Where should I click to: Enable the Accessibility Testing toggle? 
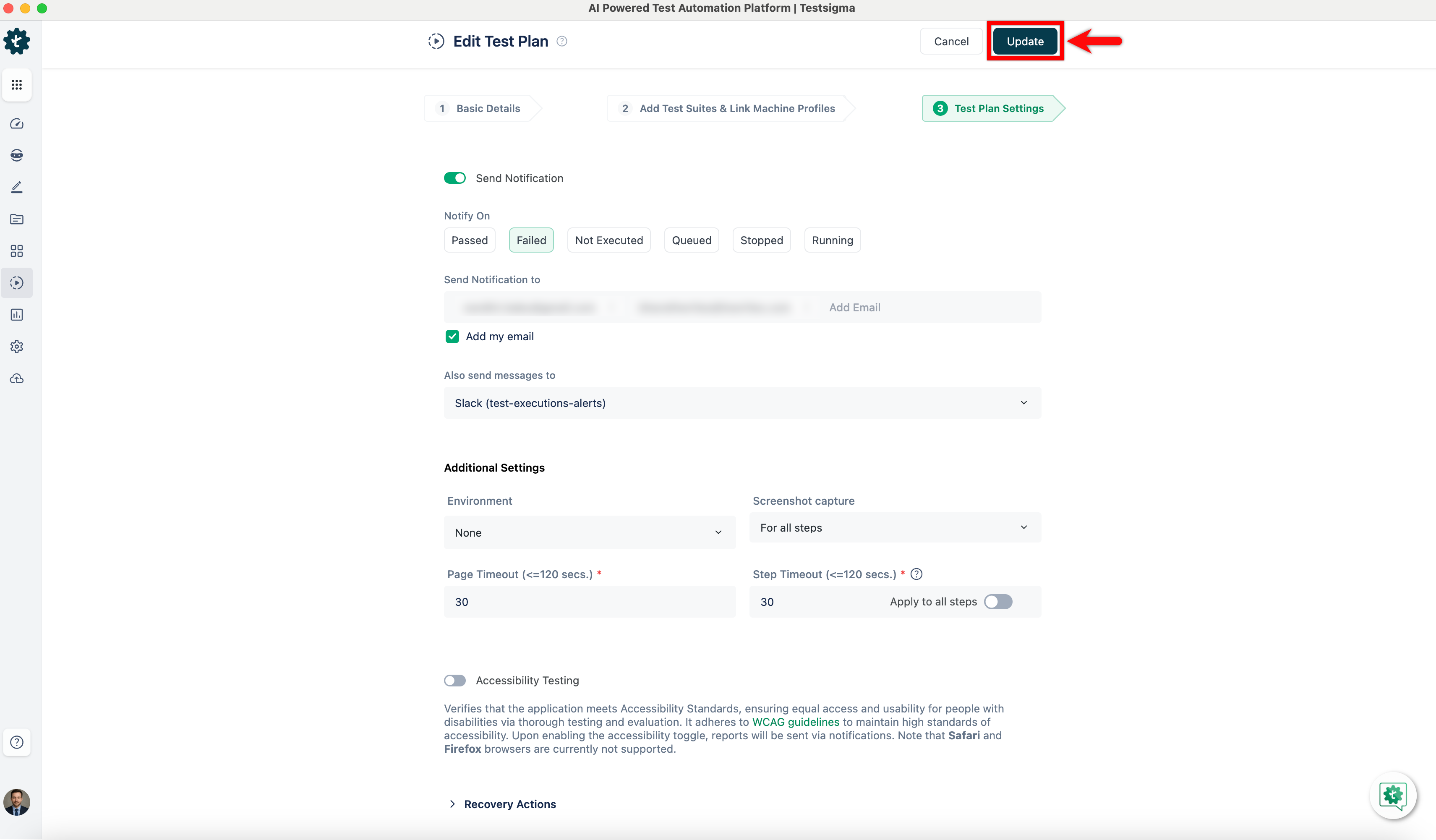pos(454,680)
